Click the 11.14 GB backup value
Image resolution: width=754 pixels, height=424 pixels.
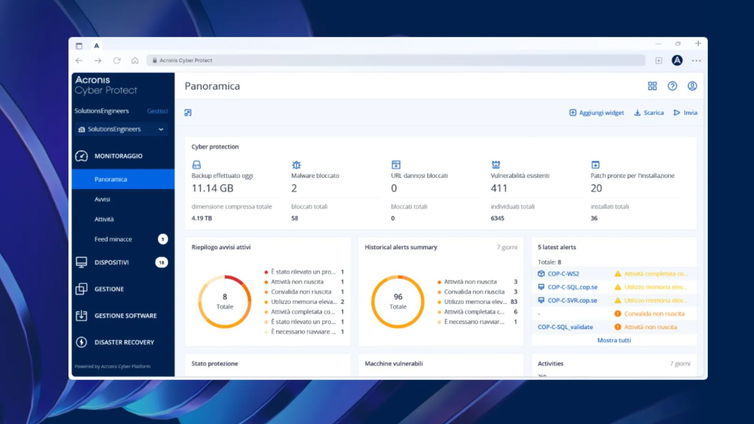coord(212,188)
